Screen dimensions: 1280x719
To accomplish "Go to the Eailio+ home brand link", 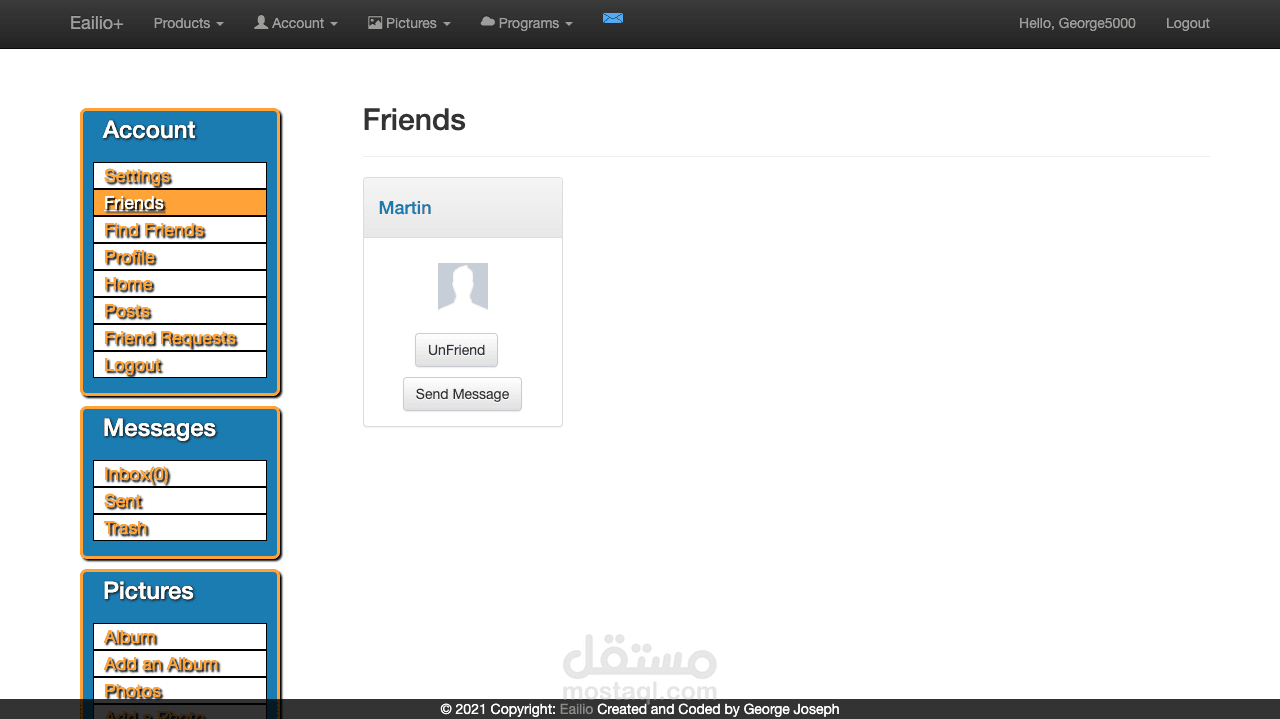I will [x=97, y=23].
